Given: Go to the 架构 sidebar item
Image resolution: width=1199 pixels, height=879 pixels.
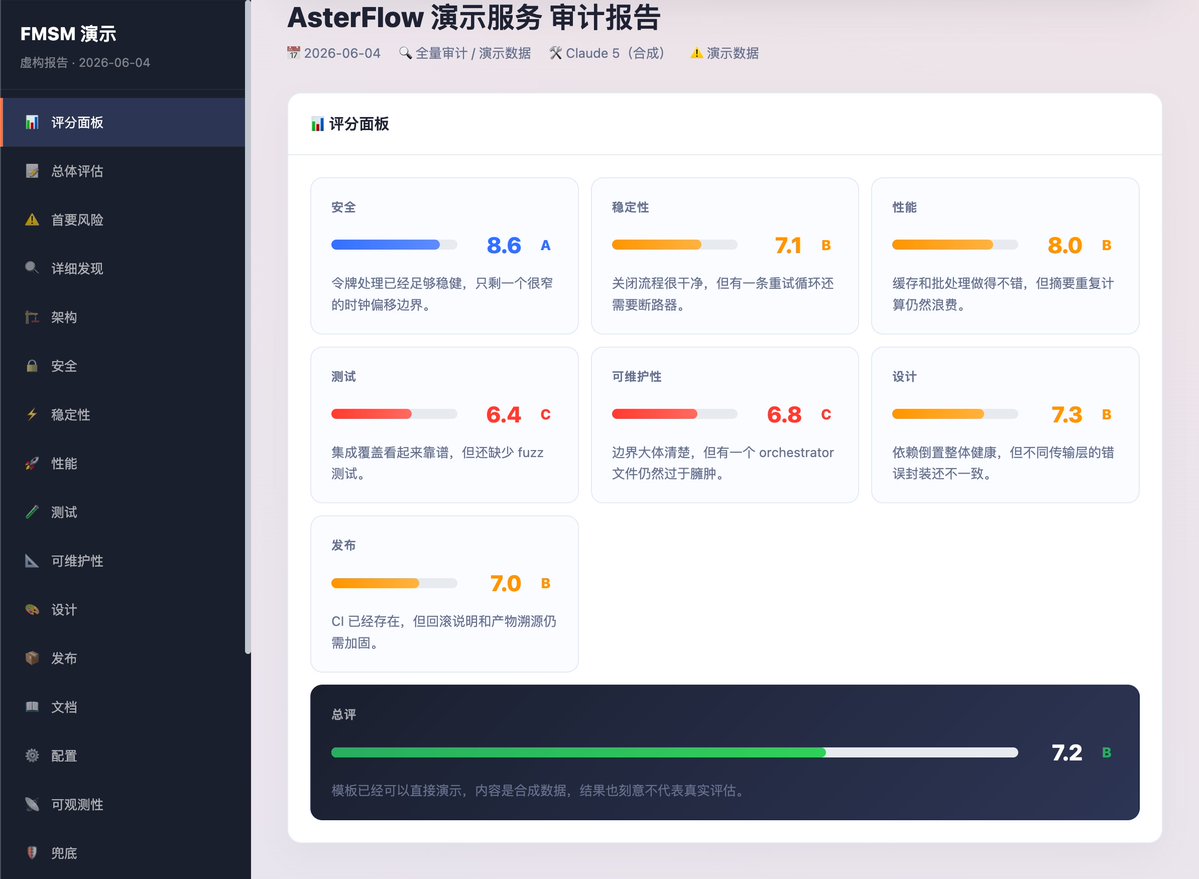Looking at the screenshot, I should (123, 317).
